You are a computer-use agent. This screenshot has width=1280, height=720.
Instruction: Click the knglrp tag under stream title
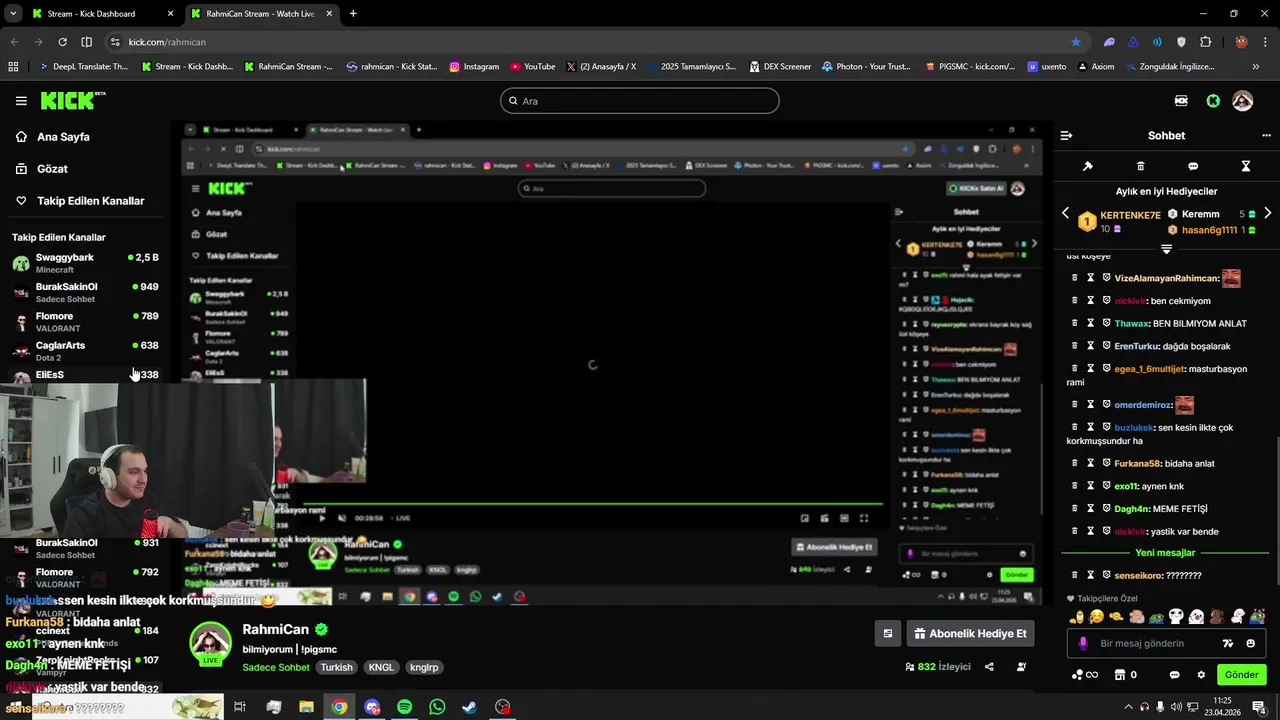click(x=424, y=667)
